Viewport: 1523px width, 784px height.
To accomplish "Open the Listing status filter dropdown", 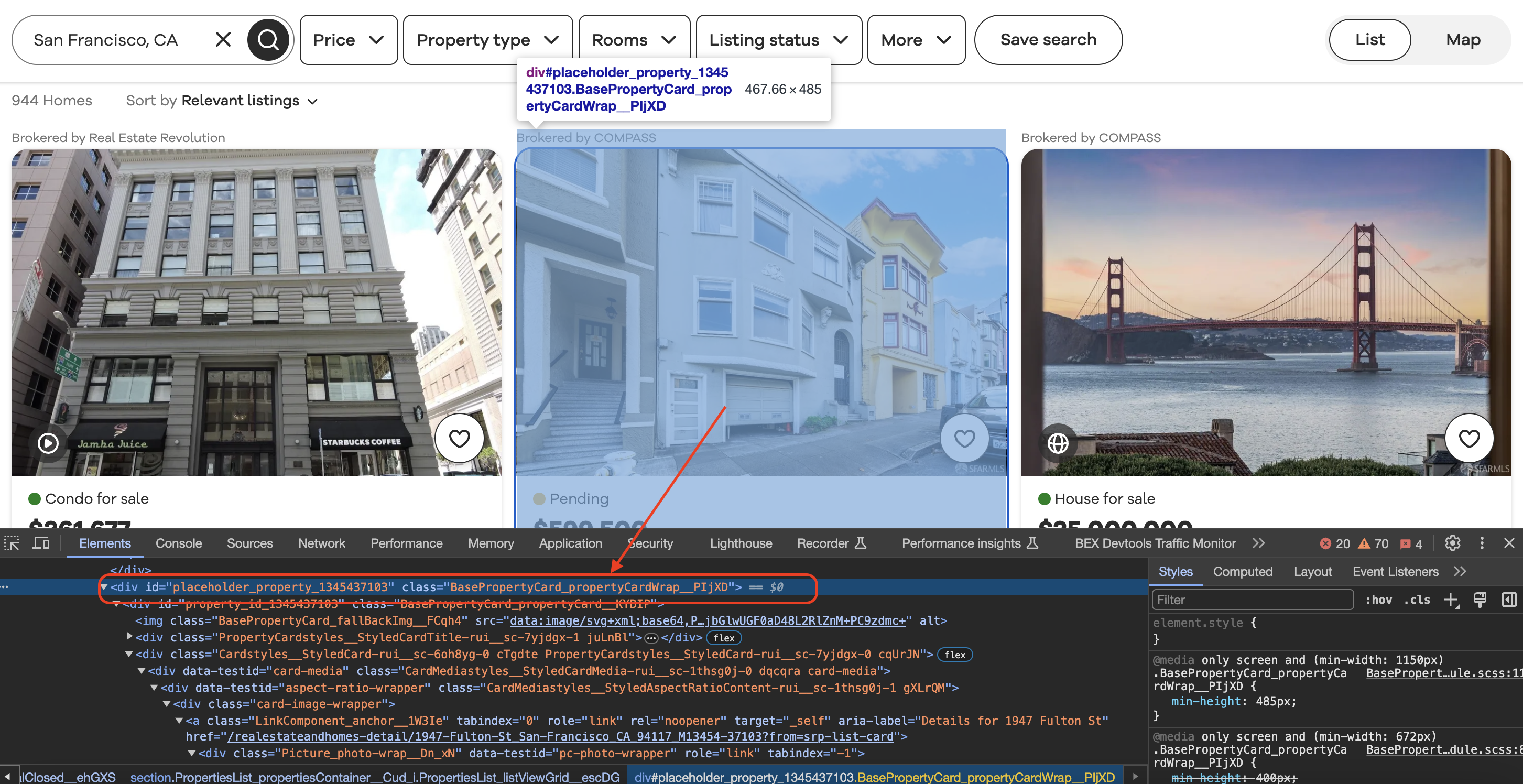I will pyautogui.click(x=779, y=40).
